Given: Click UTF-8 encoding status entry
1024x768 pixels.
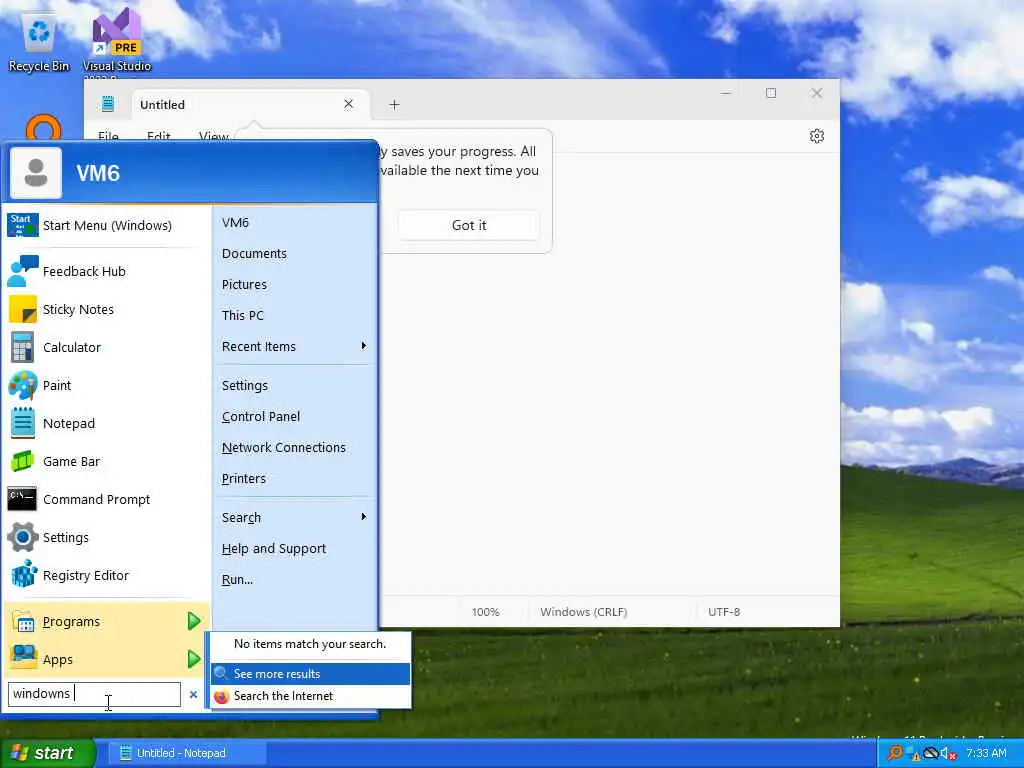Looking at the screenshot, I should (x=724, y=612).
